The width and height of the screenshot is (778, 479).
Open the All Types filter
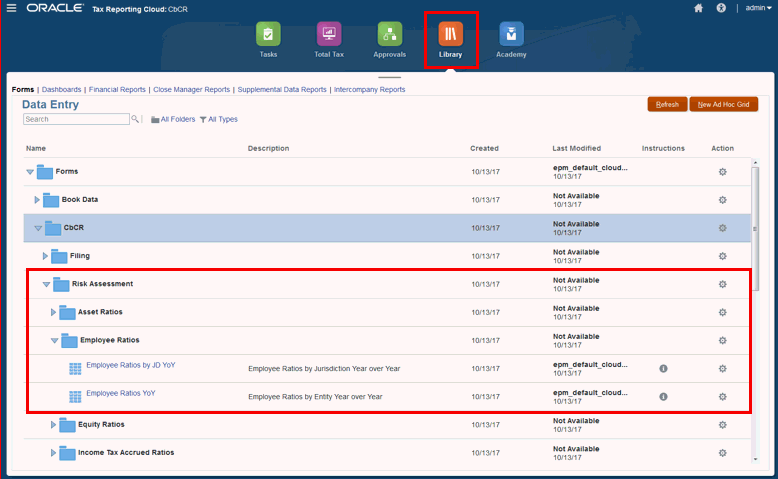click(x=219, y=119)
